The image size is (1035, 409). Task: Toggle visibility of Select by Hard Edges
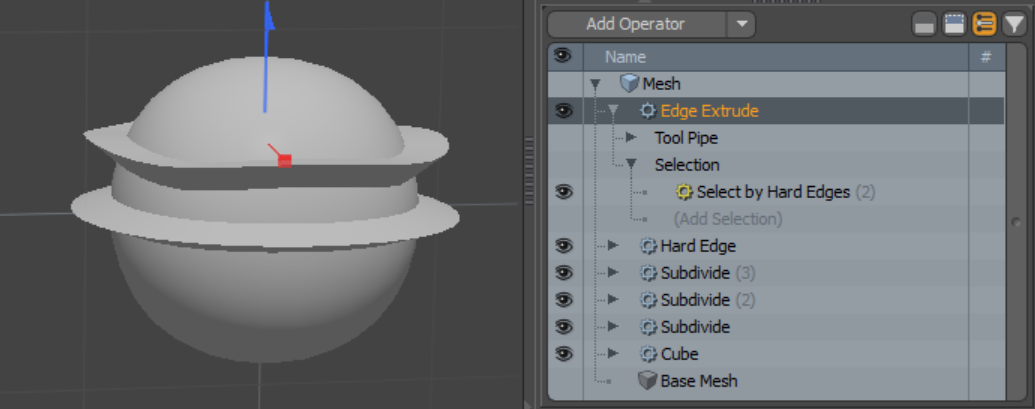pyautogui.click(x=563, y=192)
